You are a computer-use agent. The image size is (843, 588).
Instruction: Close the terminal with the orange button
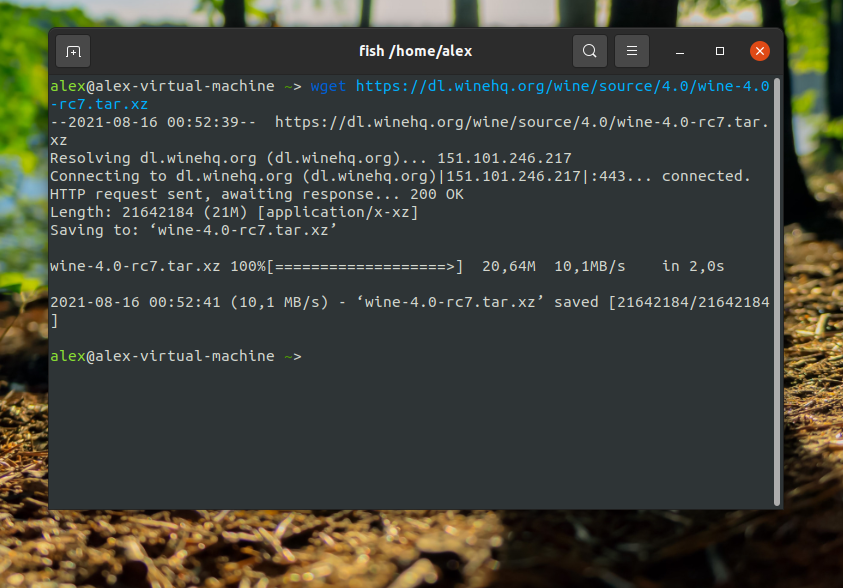(x=760, y=51)
